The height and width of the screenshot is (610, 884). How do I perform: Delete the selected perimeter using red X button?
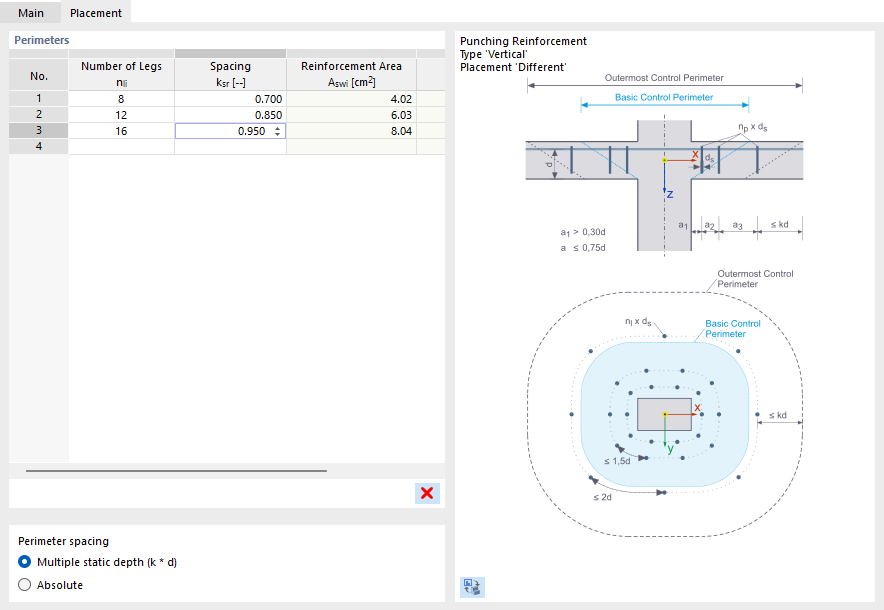(427, 493)
